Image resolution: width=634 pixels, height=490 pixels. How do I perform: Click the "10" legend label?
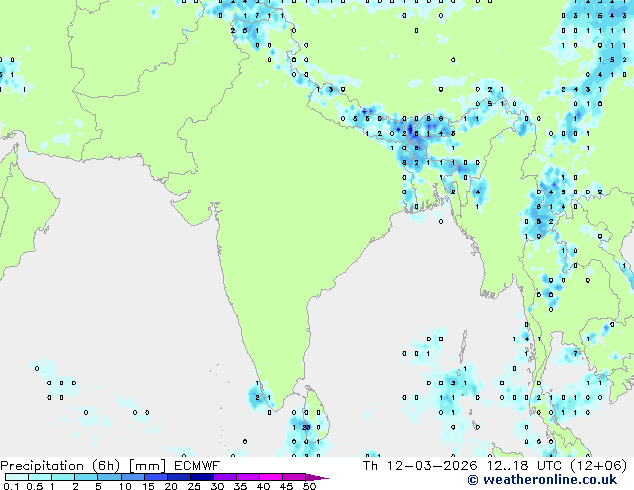125,486
